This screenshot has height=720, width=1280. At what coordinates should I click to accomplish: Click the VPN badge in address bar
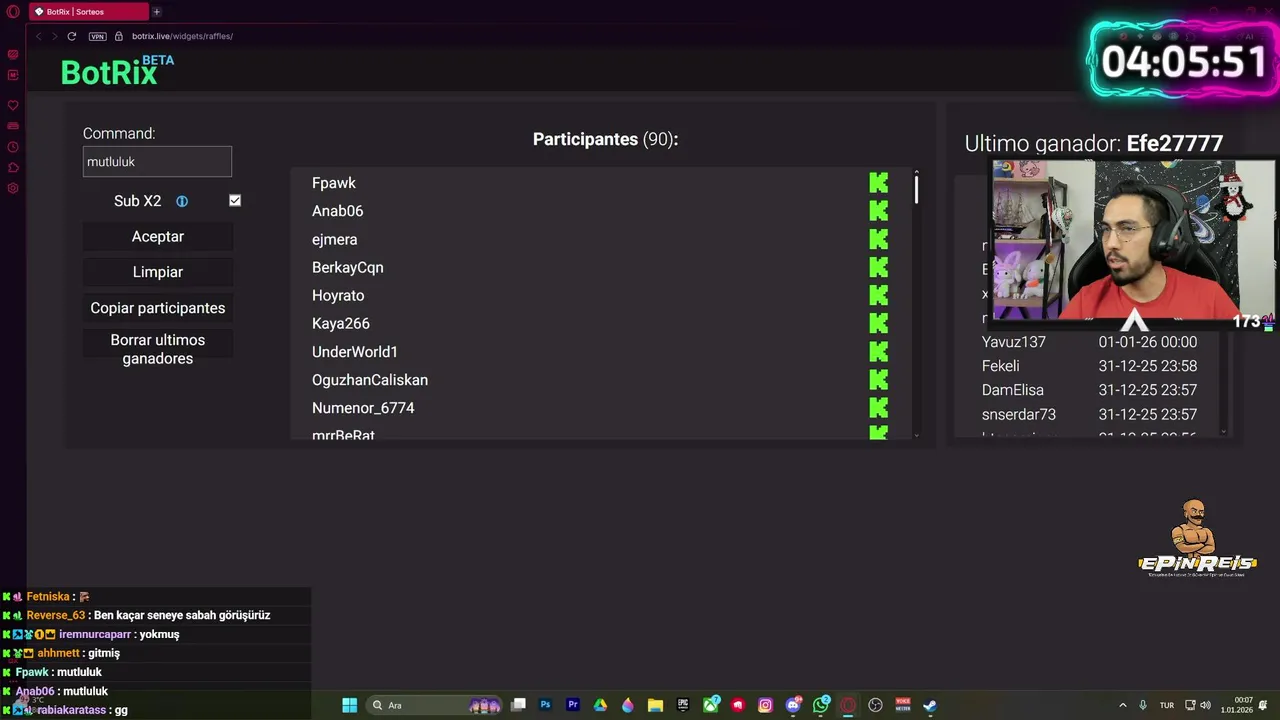point(97,36)
